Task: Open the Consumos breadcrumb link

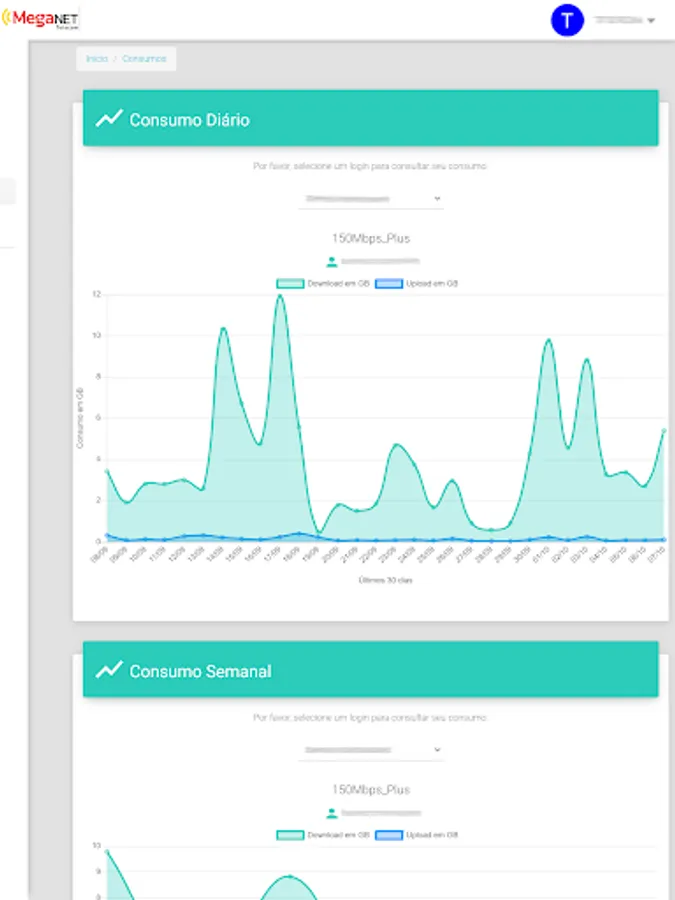Action: click(x=144, y=59)
